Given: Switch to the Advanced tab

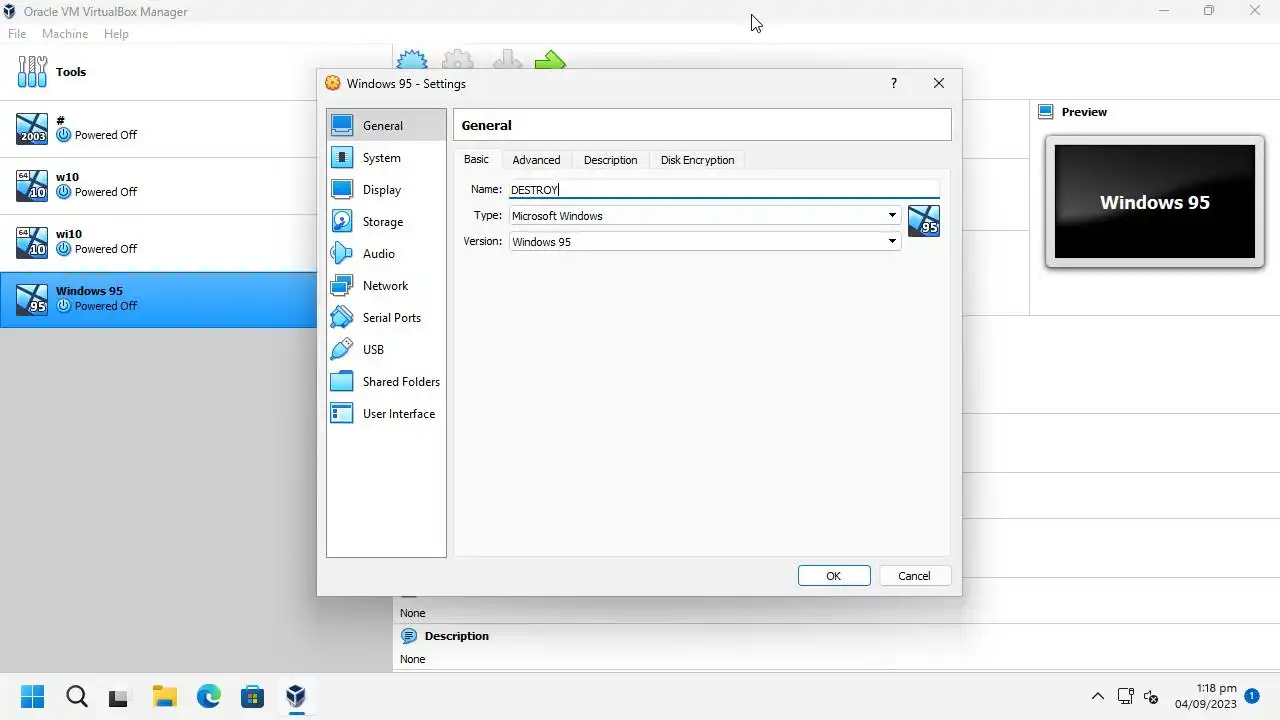Looking at the screenshot, I should pyautogui.click(x=536, y=160).
